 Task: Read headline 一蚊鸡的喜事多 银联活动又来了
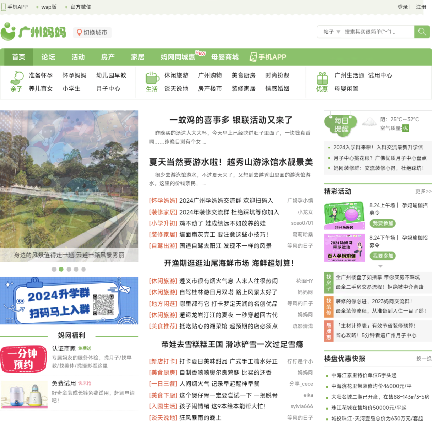[x=231, y=120]
